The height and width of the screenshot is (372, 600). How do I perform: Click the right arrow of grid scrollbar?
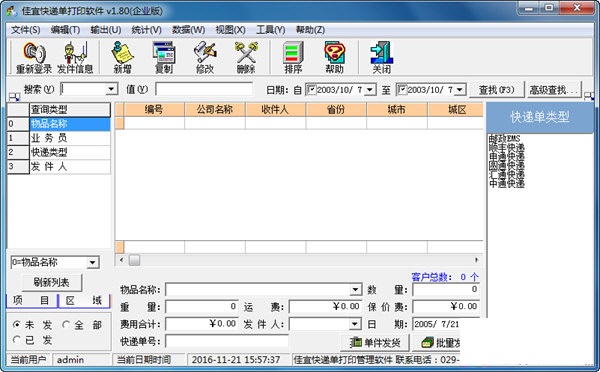477,260
